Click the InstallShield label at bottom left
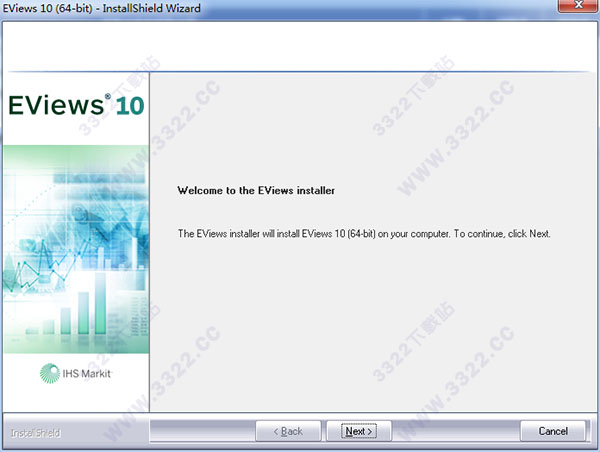Viewport: 600px width, 452px height. pyautogui.click(x=36, y=433)
